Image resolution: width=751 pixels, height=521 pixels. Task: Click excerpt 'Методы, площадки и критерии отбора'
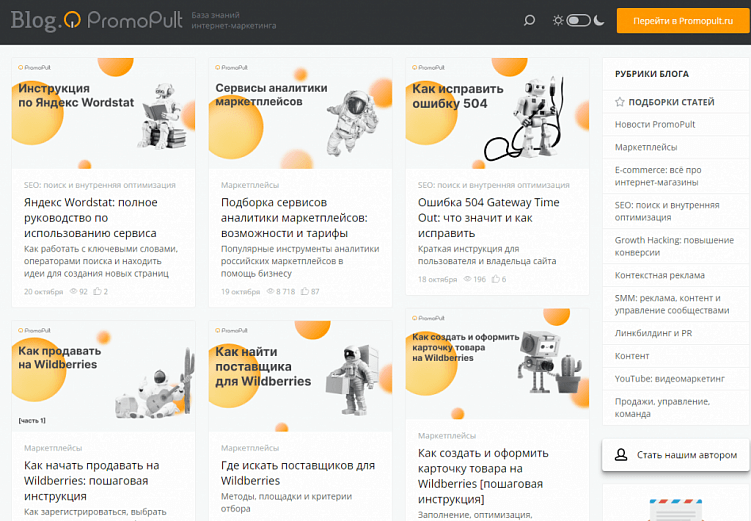coord(286,502)
